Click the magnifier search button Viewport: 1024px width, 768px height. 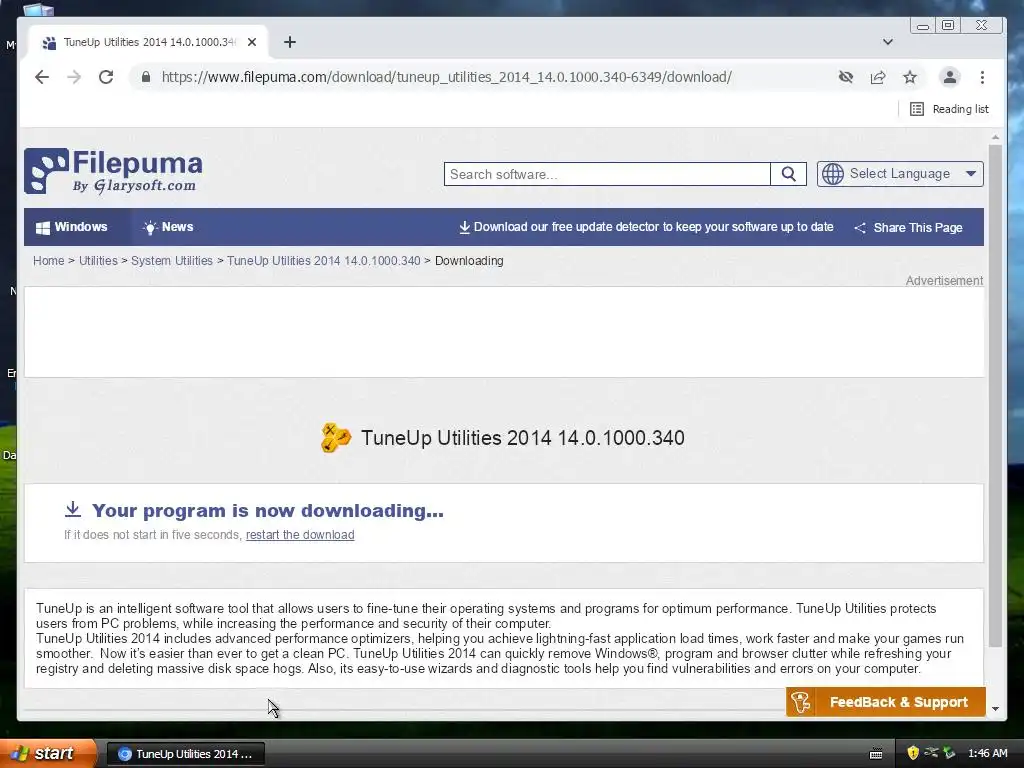(788, 174)
